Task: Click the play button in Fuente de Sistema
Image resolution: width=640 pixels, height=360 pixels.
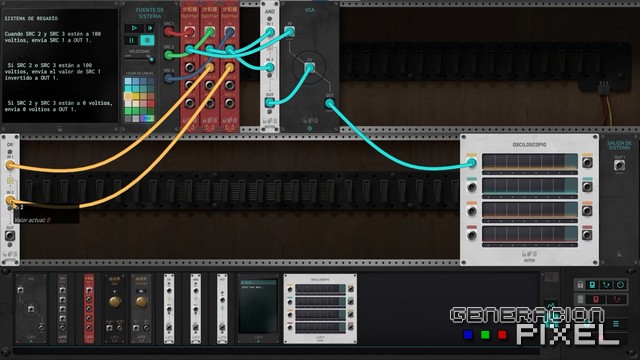Action: [x=134, y=28]
